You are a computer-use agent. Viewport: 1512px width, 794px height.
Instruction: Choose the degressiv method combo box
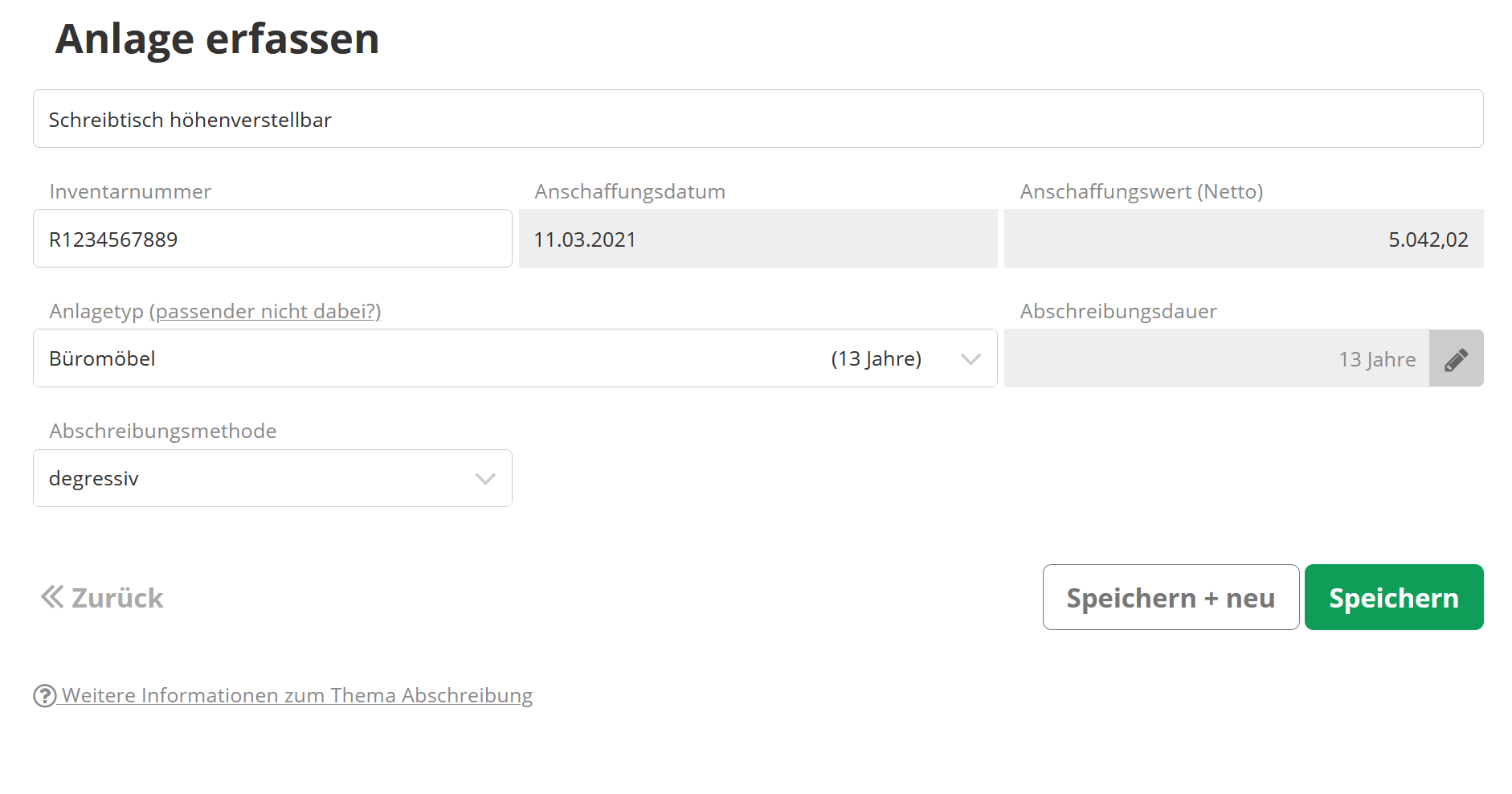[257, 479]
